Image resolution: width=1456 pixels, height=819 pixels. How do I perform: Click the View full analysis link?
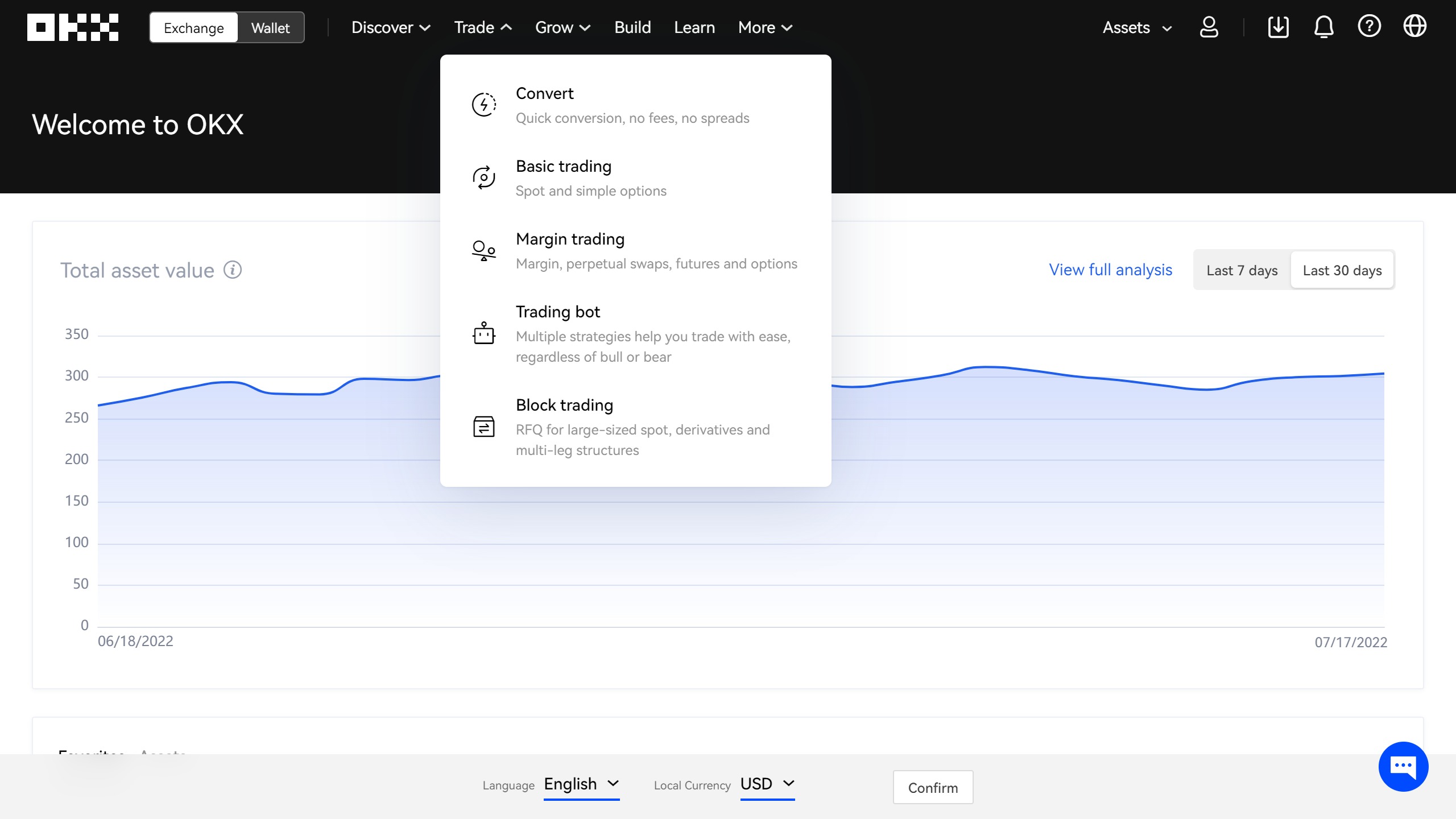pos(1110,270)
